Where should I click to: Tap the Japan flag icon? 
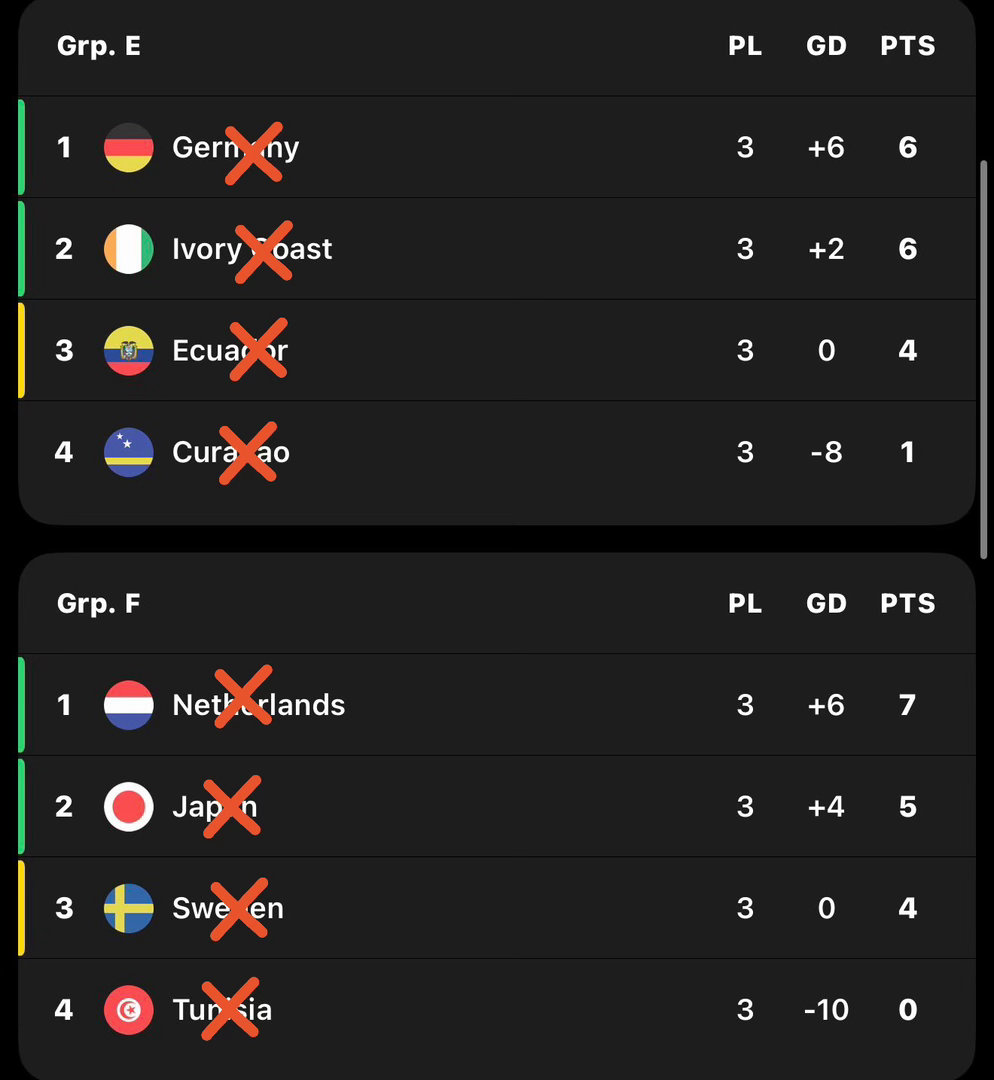click(x=129, y=807)
